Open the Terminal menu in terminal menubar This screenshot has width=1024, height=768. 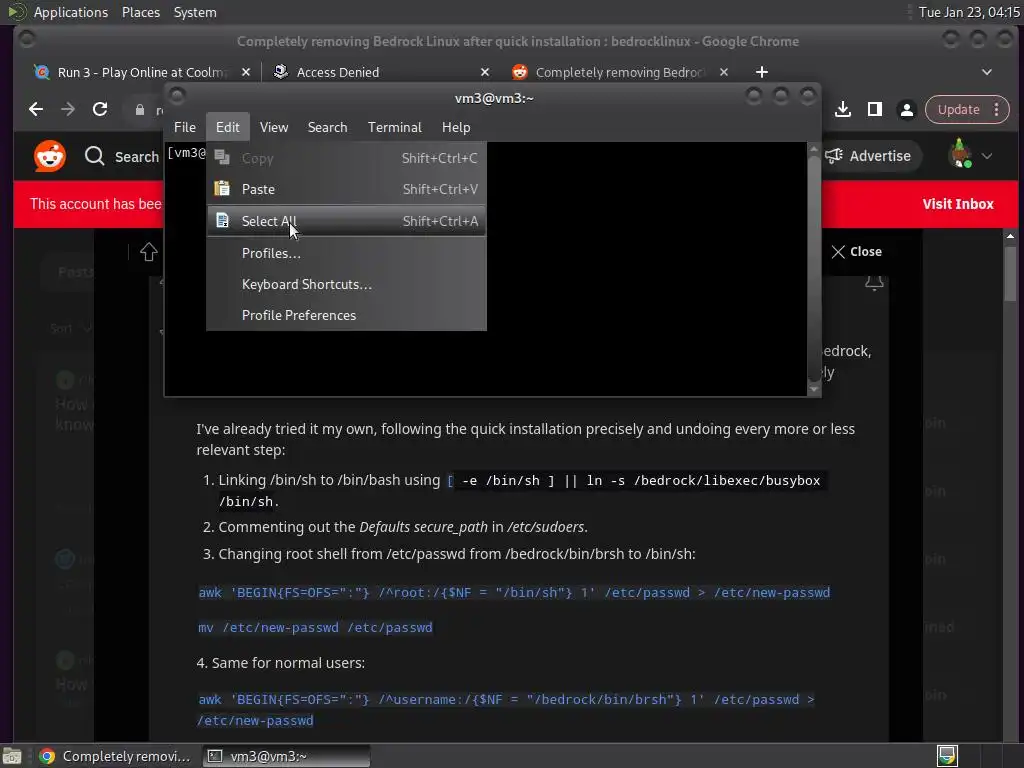click(394, 127)
